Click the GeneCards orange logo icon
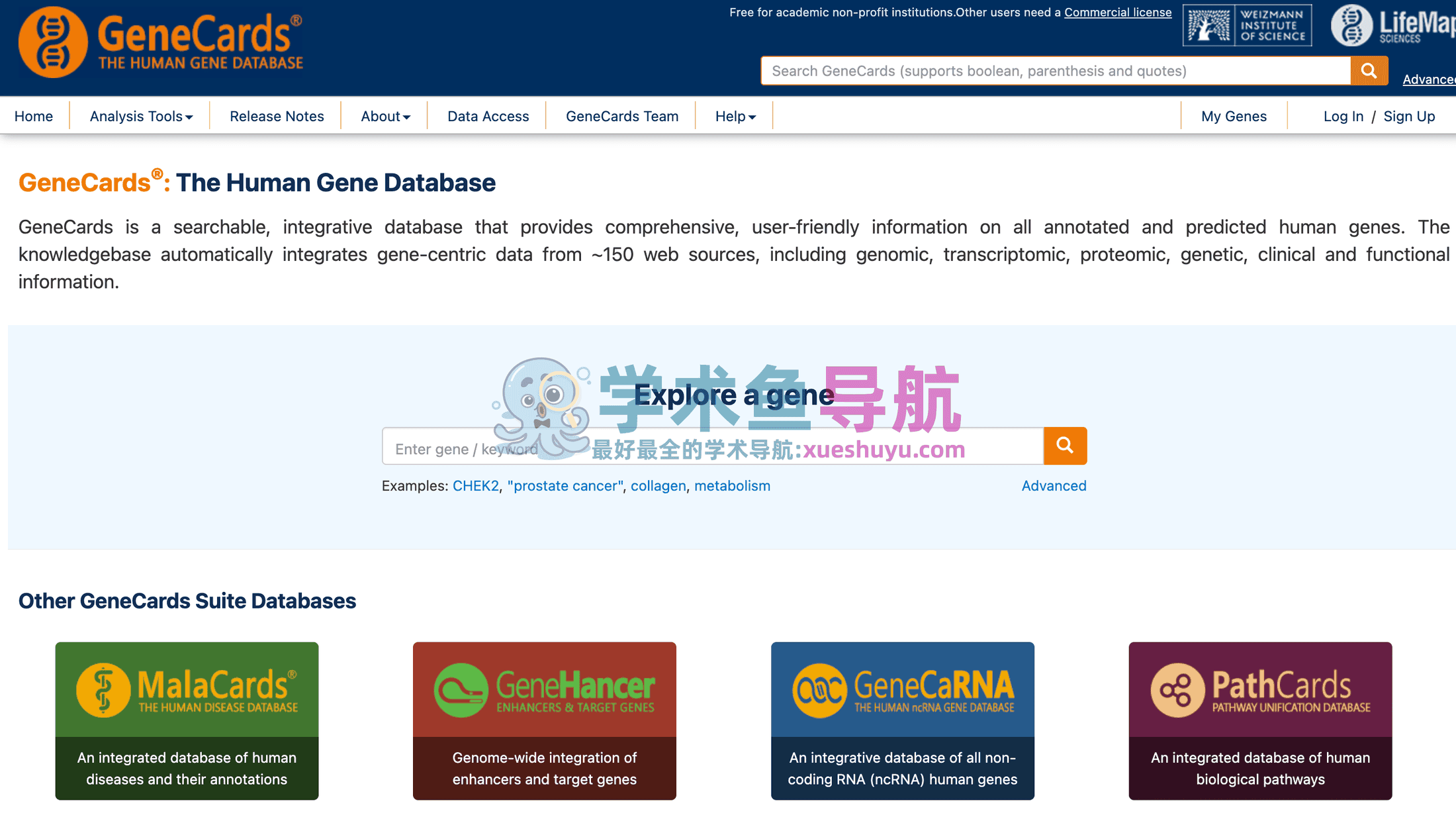The width and height of the screenshot is (1456, 817). pyautogui.click(x=53, y=42)
